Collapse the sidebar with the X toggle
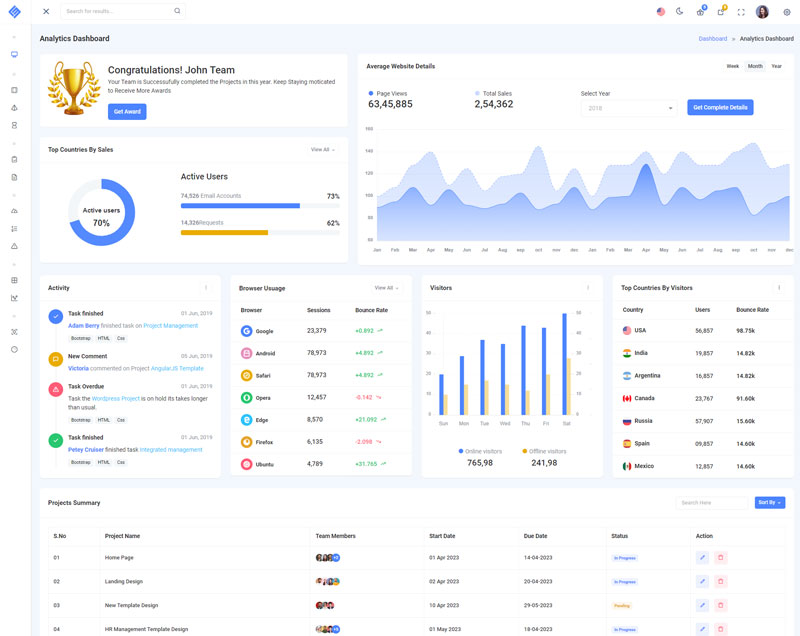 click(x=46, y=11)
